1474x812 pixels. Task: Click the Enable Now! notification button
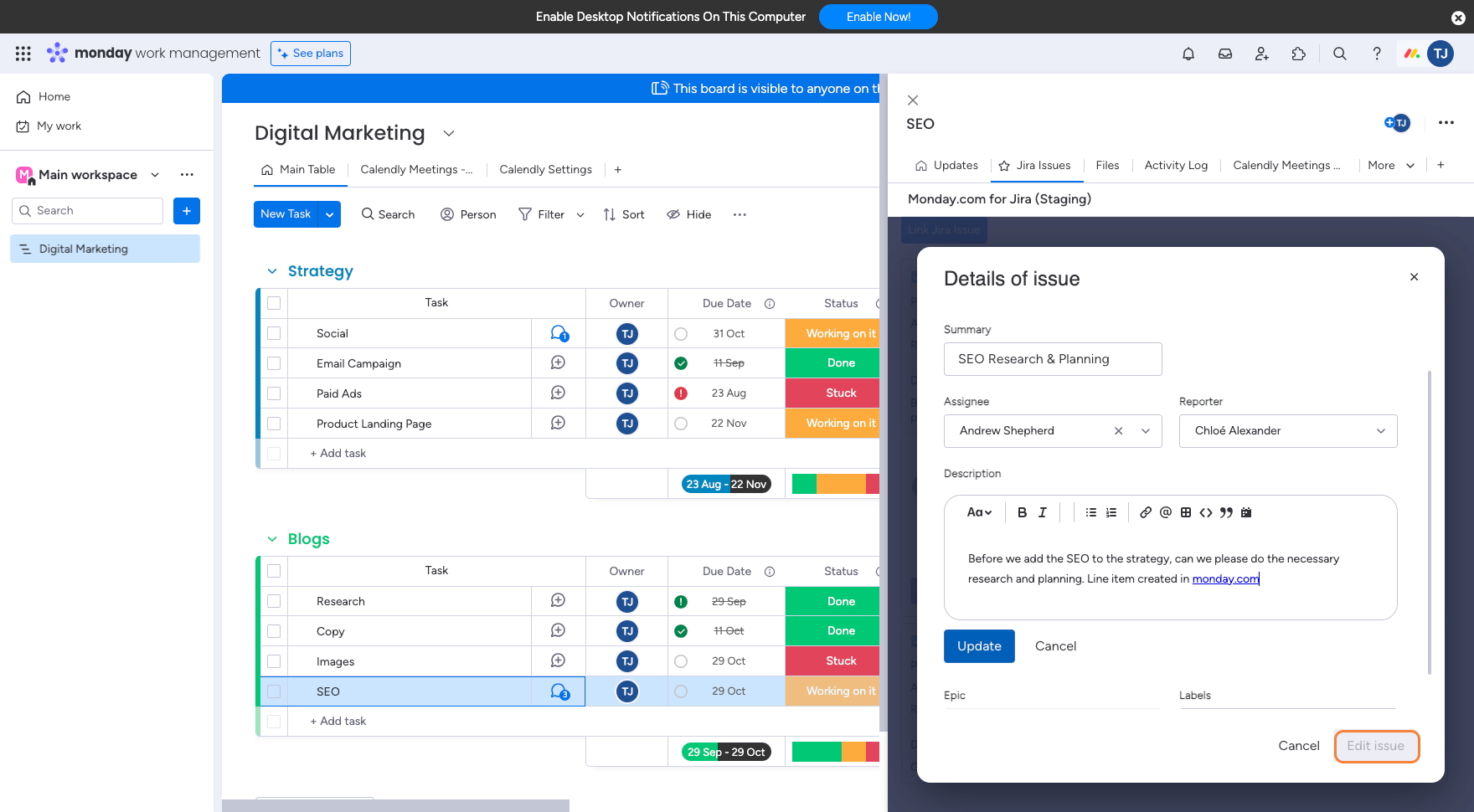[x=878, y=17]
